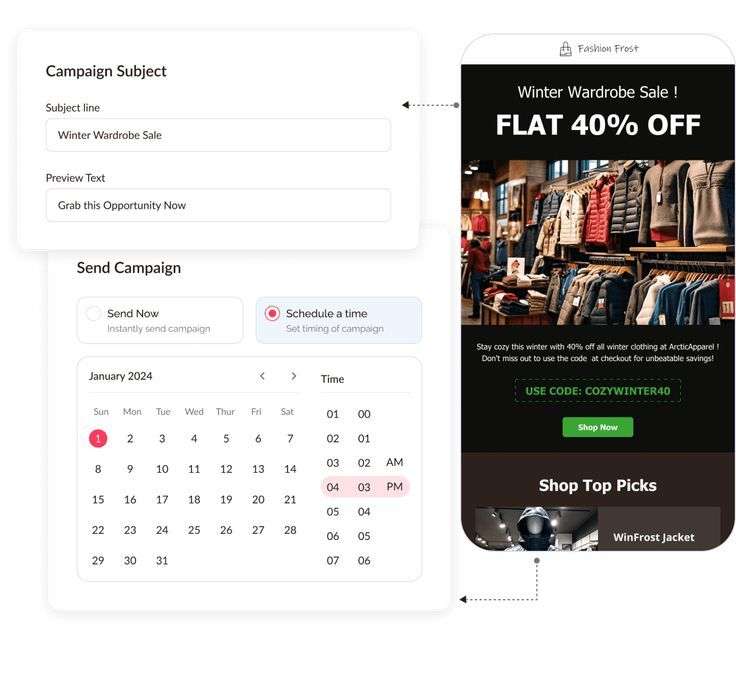Select January 17 on the calendar

pyautogui.click(x=162, y=499)
